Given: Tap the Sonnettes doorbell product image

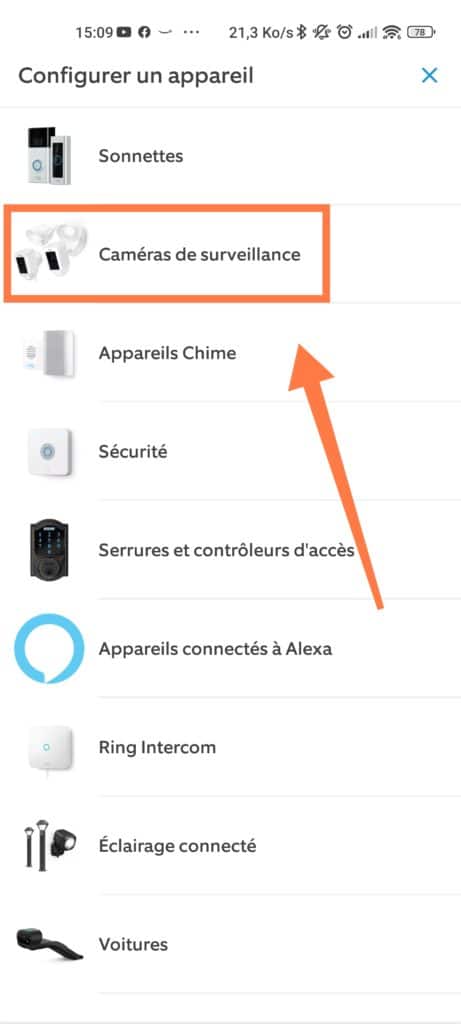Looking at the screenshot, I should 49,156.
